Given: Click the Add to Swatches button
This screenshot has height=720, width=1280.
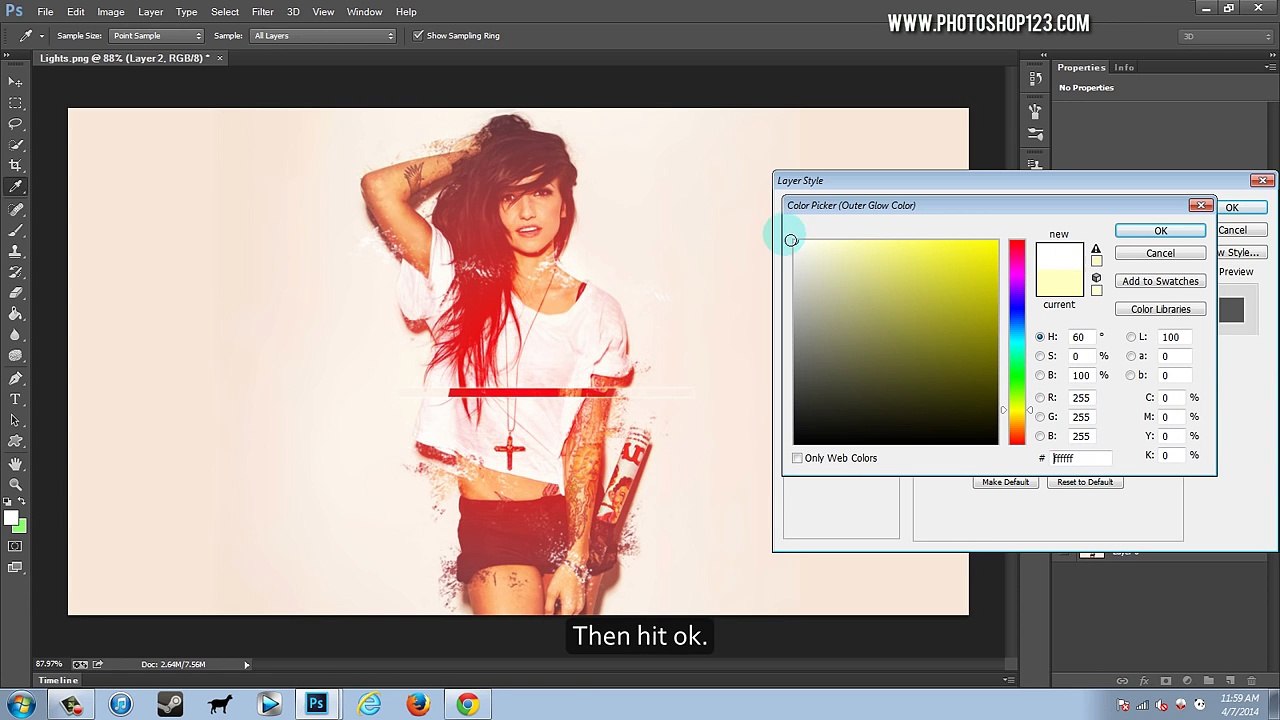Looking at the screenshot, I should coord(1160,281).
